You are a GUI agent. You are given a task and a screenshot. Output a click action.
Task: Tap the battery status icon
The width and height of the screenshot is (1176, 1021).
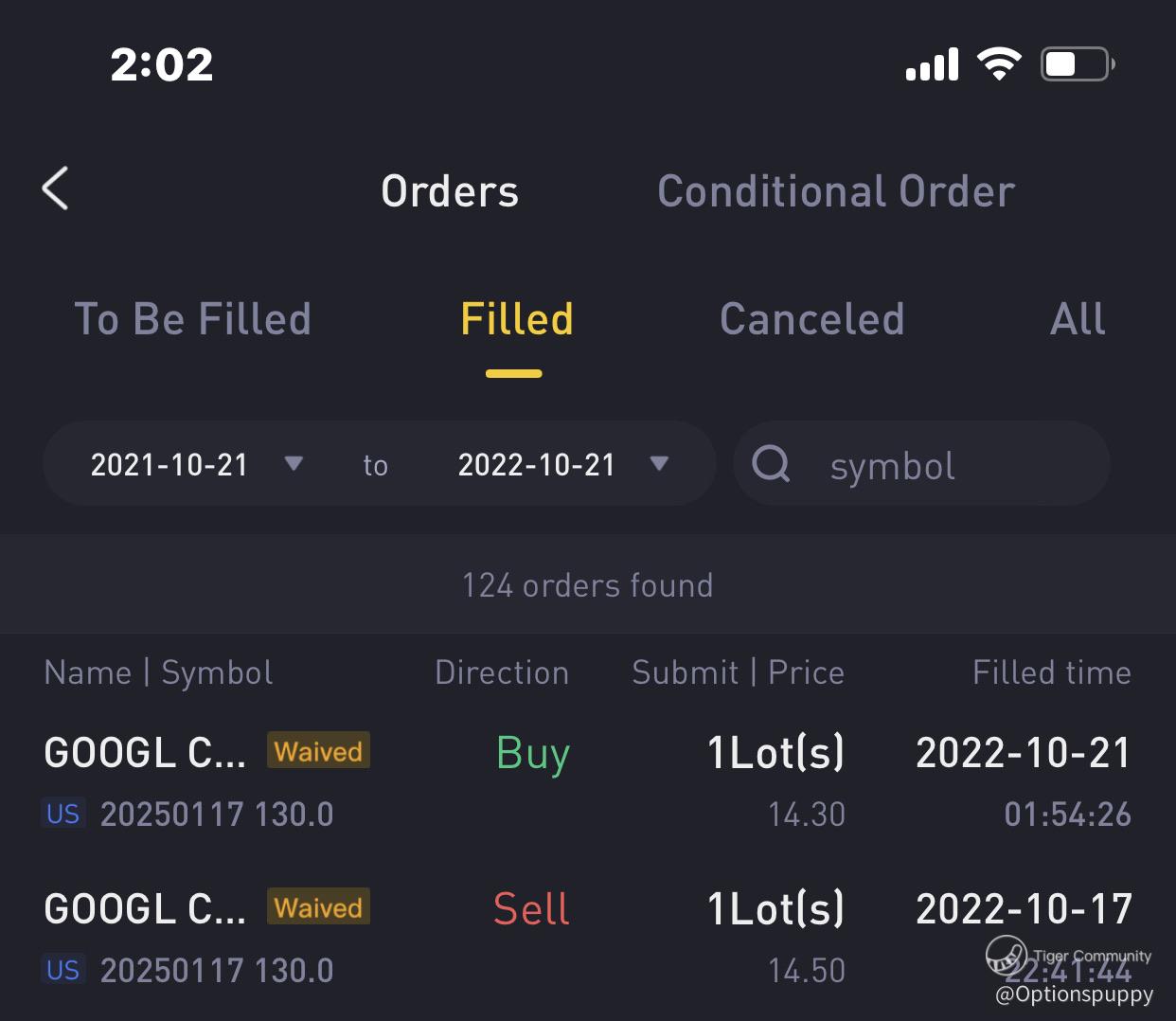tap(1077, 64)
